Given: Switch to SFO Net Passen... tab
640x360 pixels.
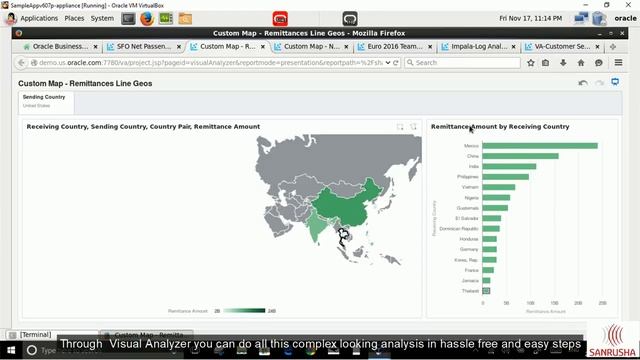Looking at the screenshot, I should pyautogui.click(x=144, y=47).
